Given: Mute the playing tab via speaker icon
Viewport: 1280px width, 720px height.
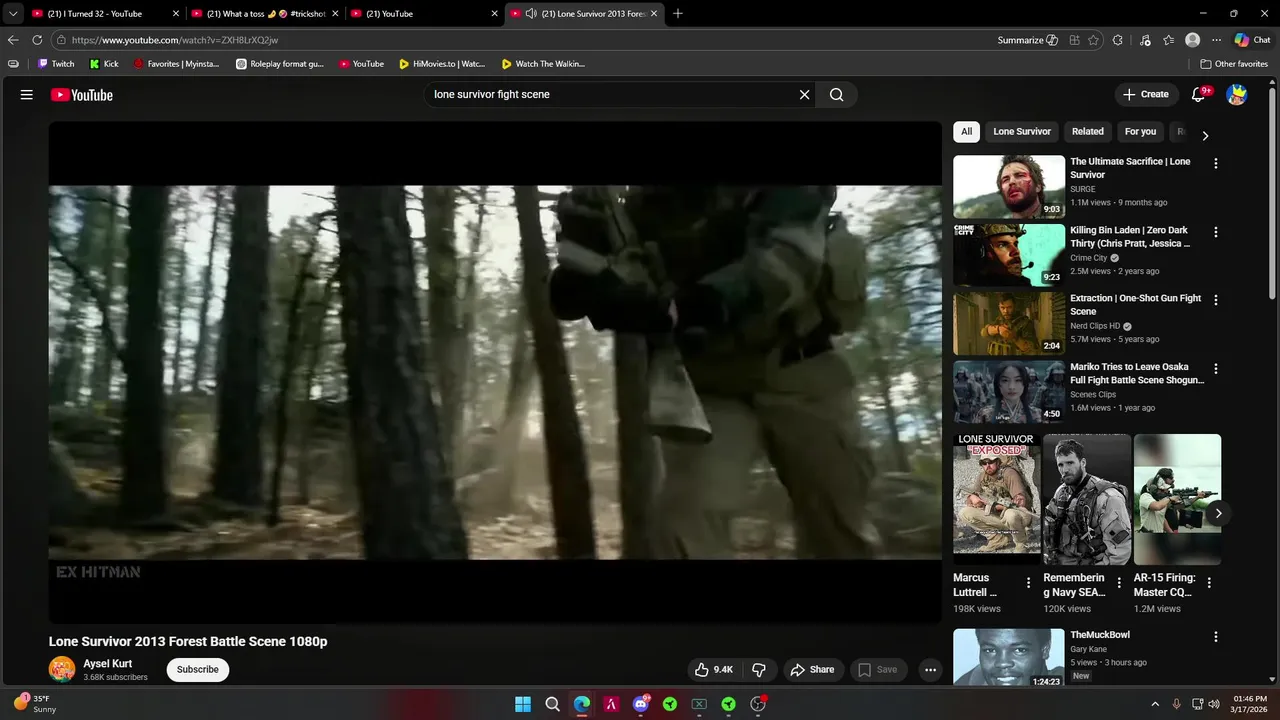Looking at the screenshot, I should 530,14.
